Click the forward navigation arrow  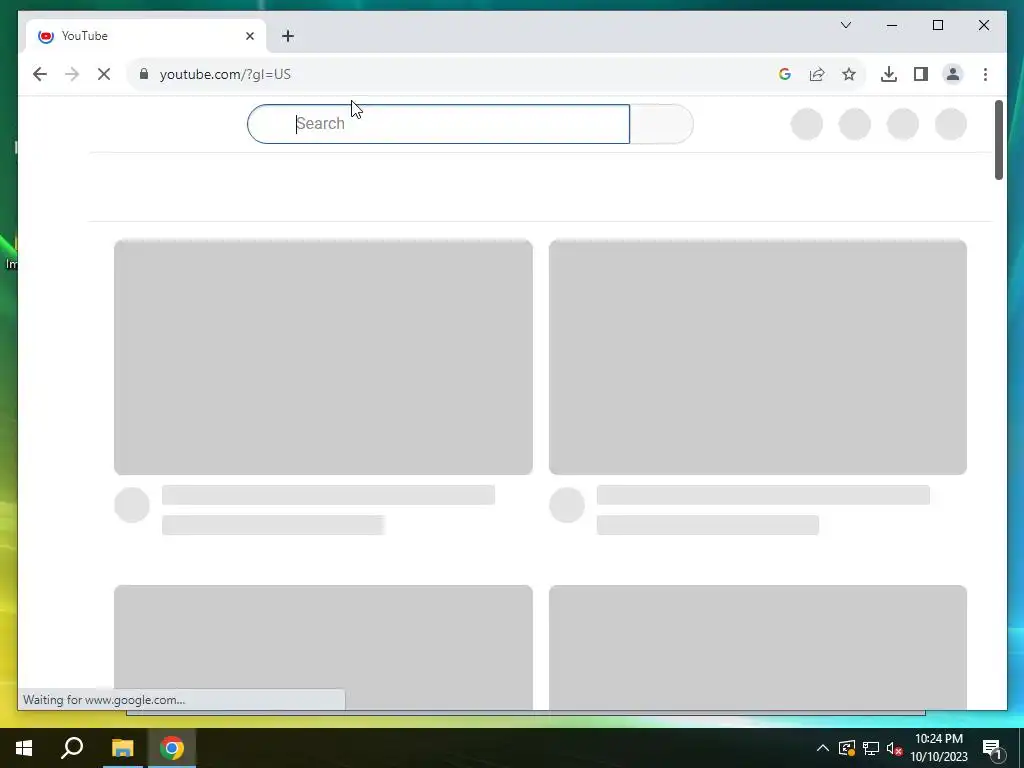pos(72,74)
